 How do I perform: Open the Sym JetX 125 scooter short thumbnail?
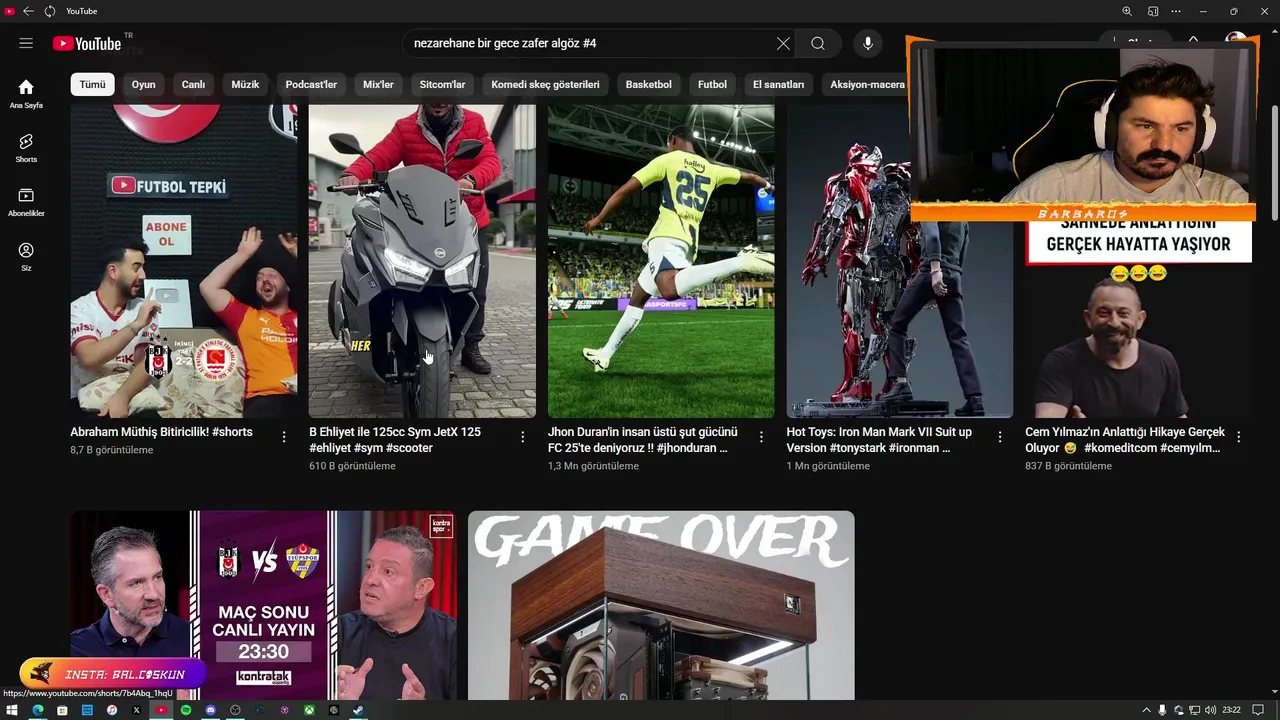coord(422,260)
